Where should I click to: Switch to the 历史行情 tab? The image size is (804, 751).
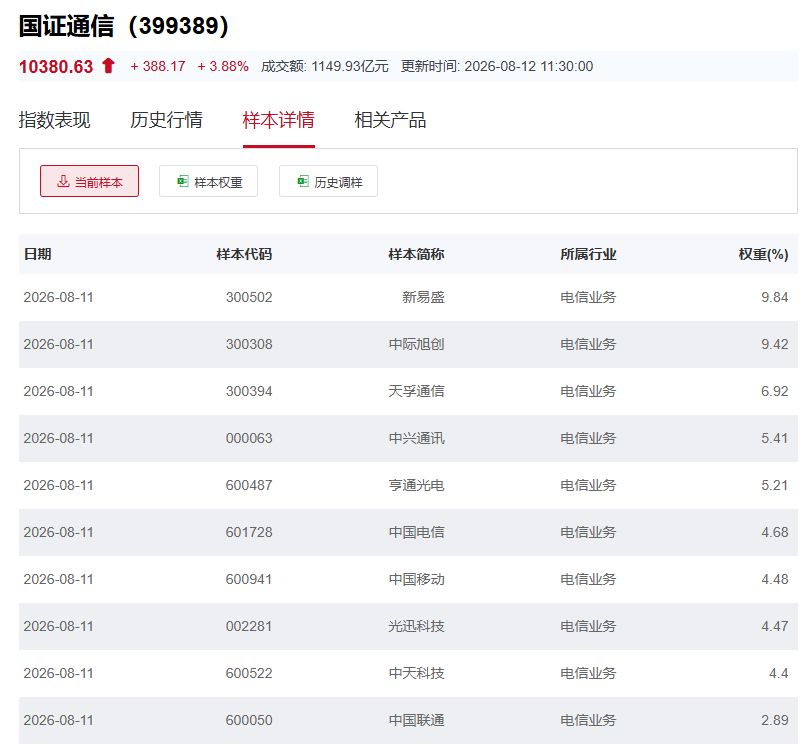[x=166, y=120]
